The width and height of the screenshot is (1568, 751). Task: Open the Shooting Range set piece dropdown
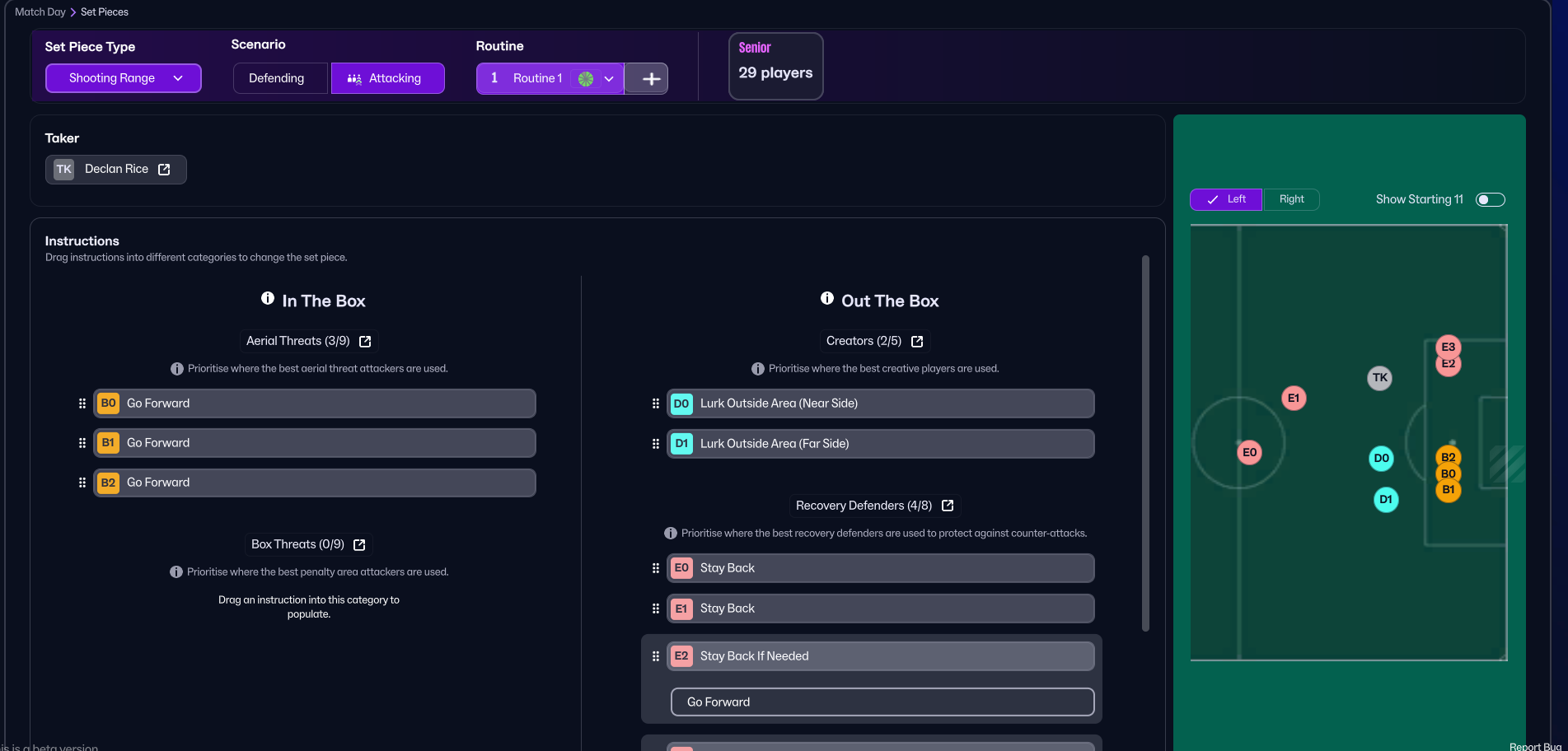pyautogui.click(x=124, y=78)
